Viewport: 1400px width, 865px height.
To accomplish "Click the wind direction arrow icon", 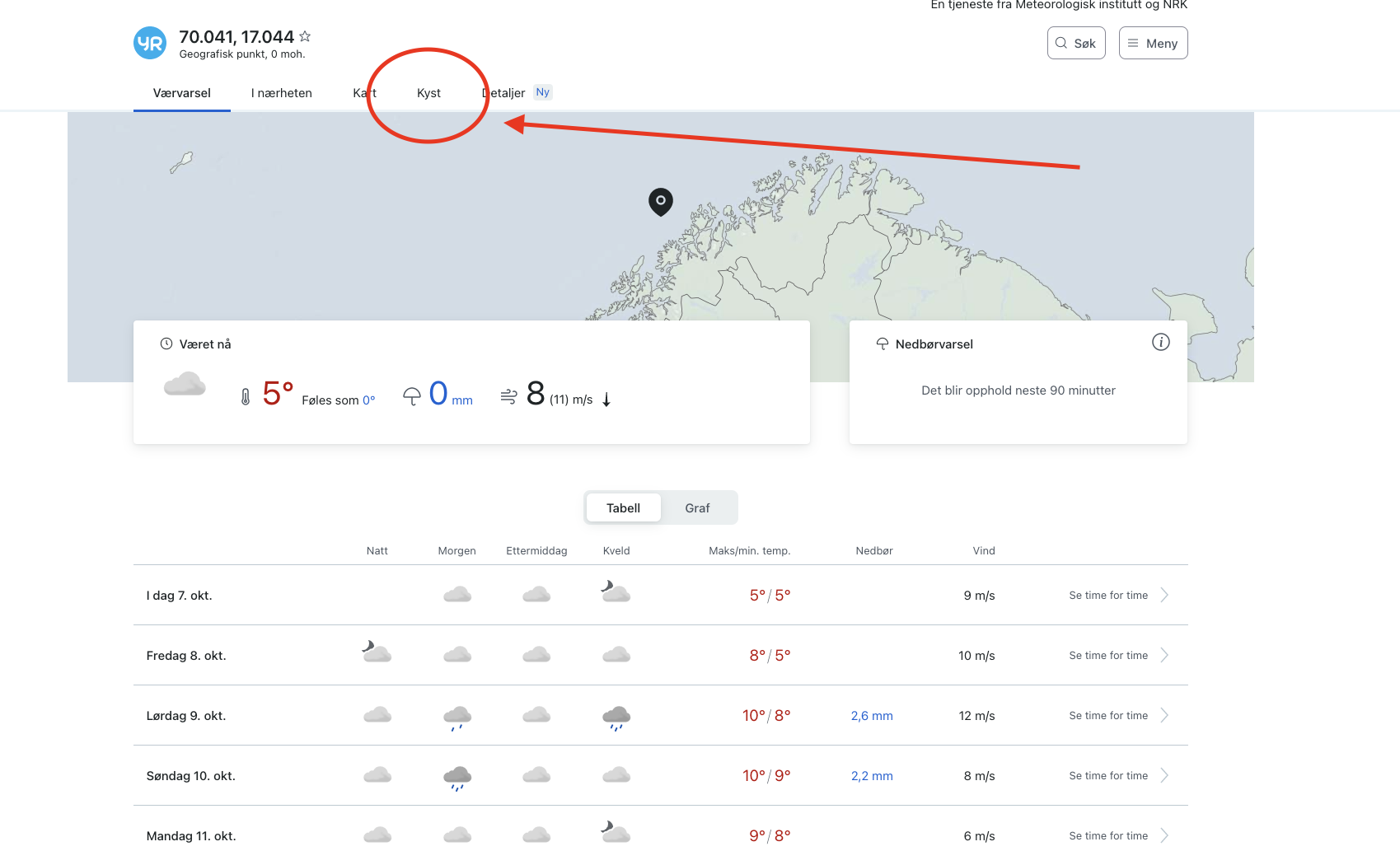I will tap(606, 400).
